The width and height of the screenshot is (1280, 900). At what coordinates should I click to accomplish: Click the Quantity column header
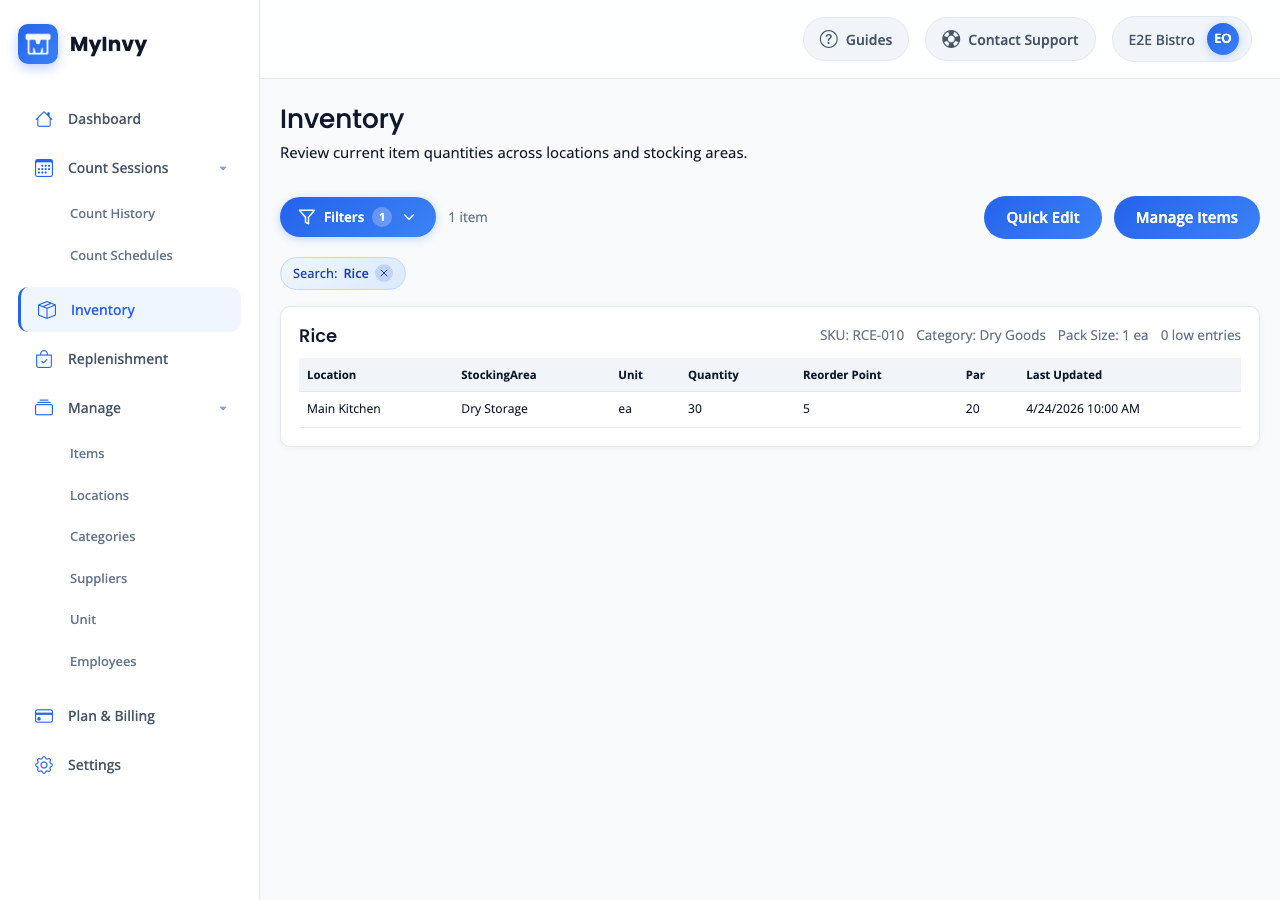713,375
